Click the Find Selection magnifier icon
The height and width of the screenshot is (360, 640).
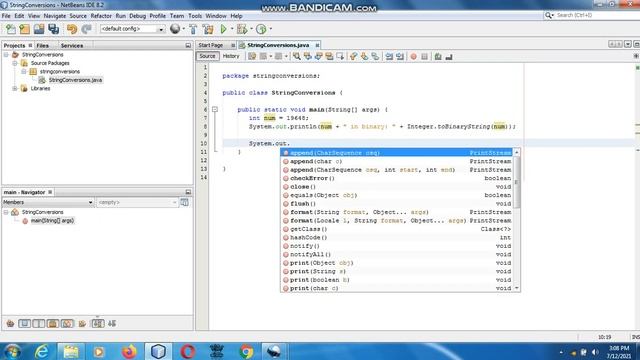(297, 56)
